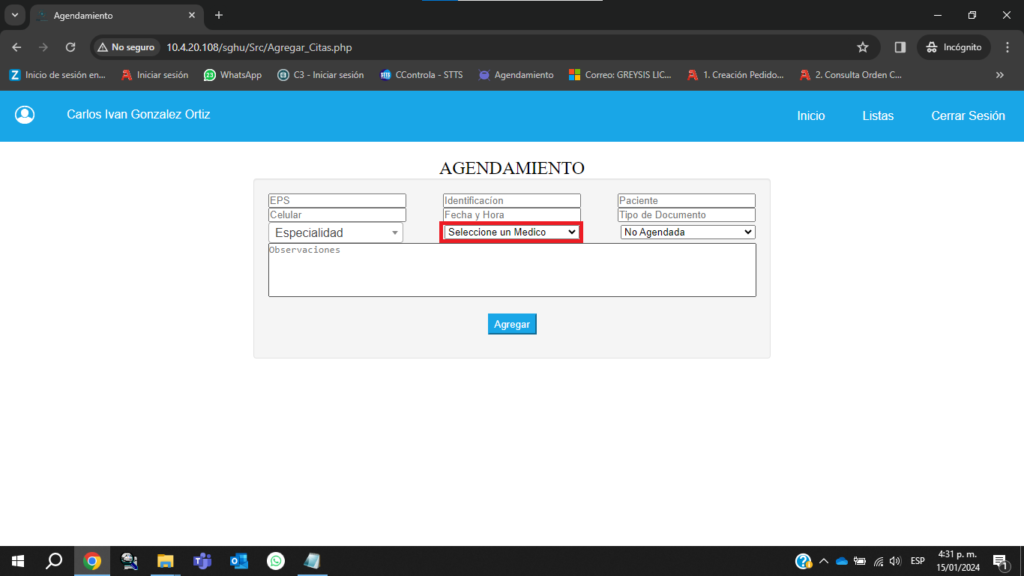Reload the Agendamiento page
Screen dimensions: 1024x576
[70, 47]
